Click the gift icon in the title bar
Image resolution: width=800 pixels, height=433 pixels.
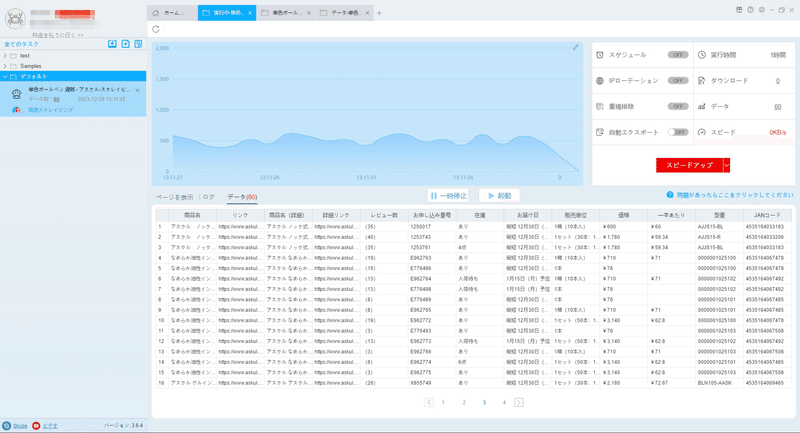tap(739, 10)
